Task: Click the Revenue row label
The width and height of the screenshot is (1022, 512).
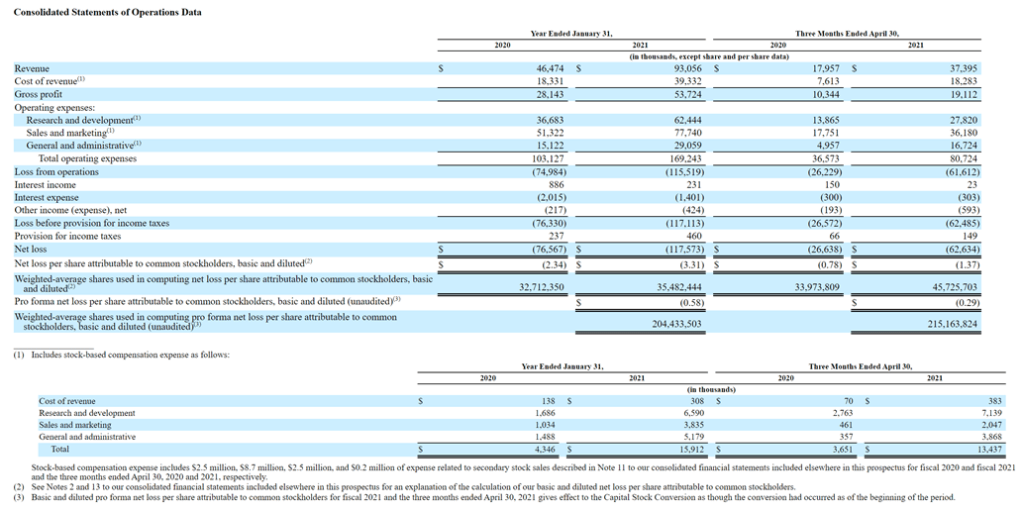Action: (x=34, y=69)
